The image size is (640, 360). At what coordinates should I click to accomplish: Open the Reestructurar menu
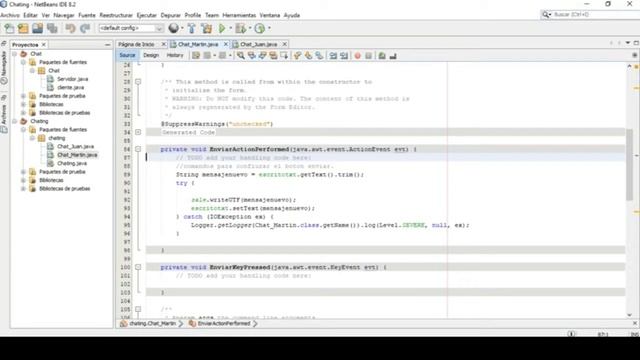[x=116, y=15]
